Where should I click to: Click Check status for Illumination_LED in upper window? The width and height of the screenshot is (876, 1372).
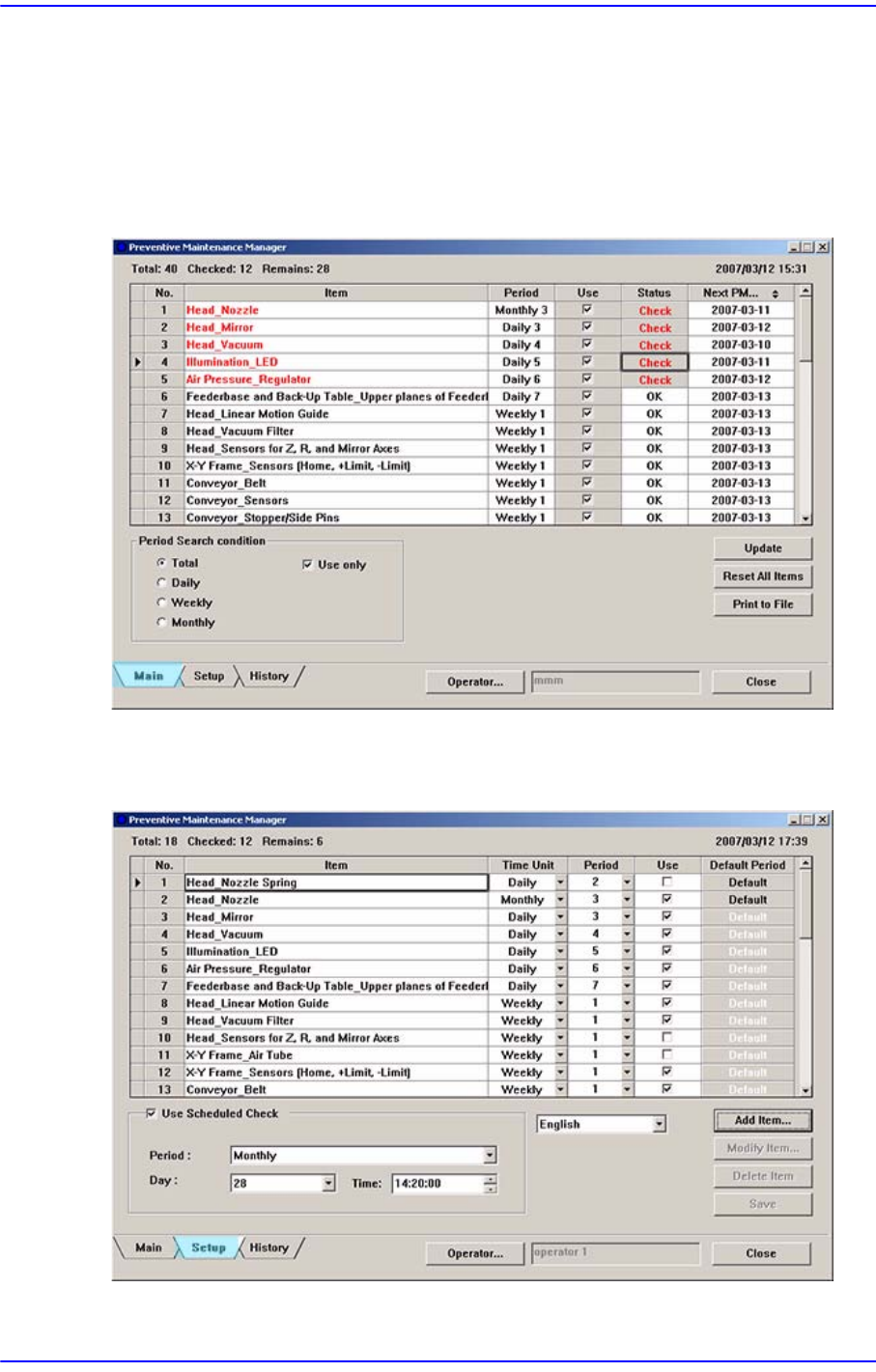pos(655,362)
